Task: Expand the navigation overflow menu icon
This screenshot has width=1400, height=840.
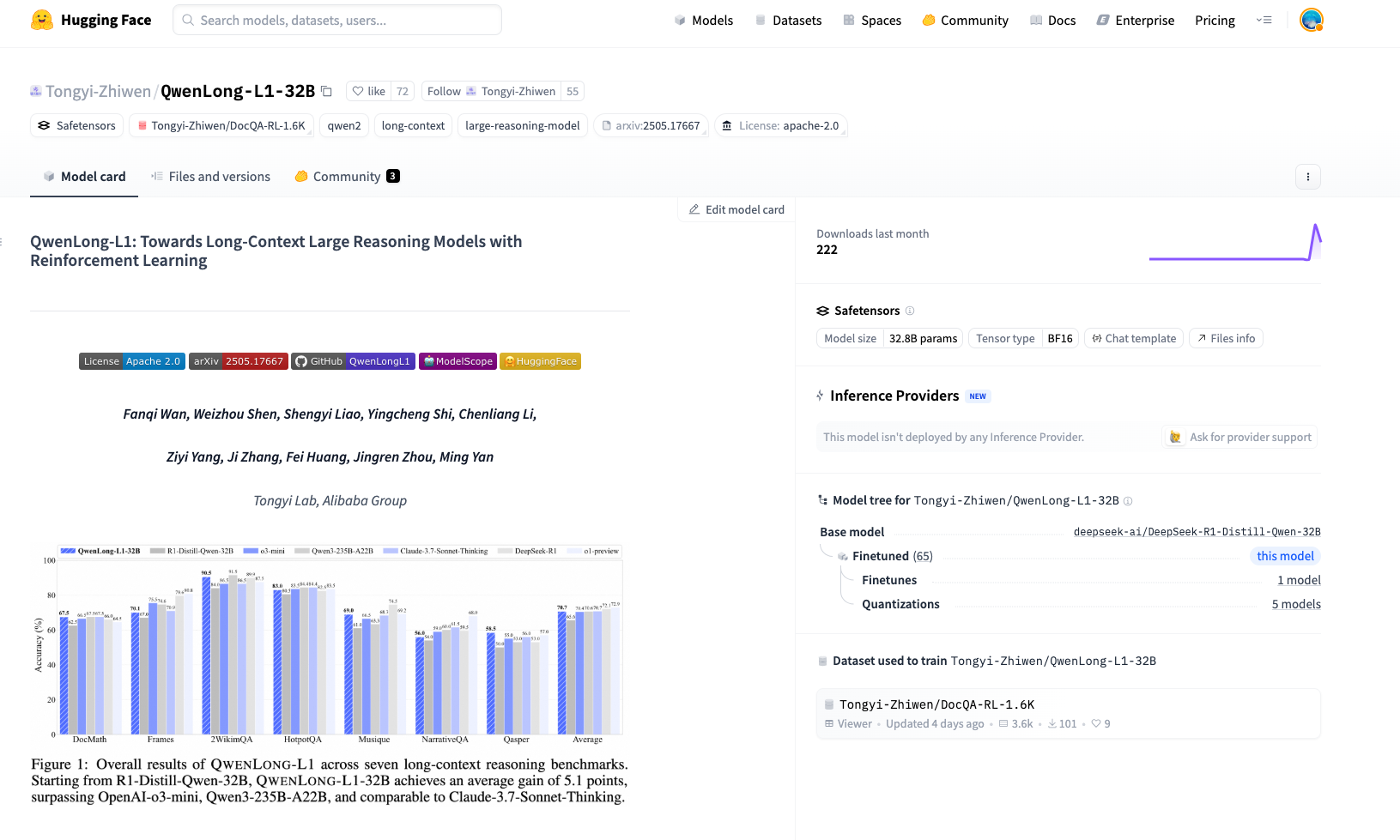Action: (x=1264, y=20)
